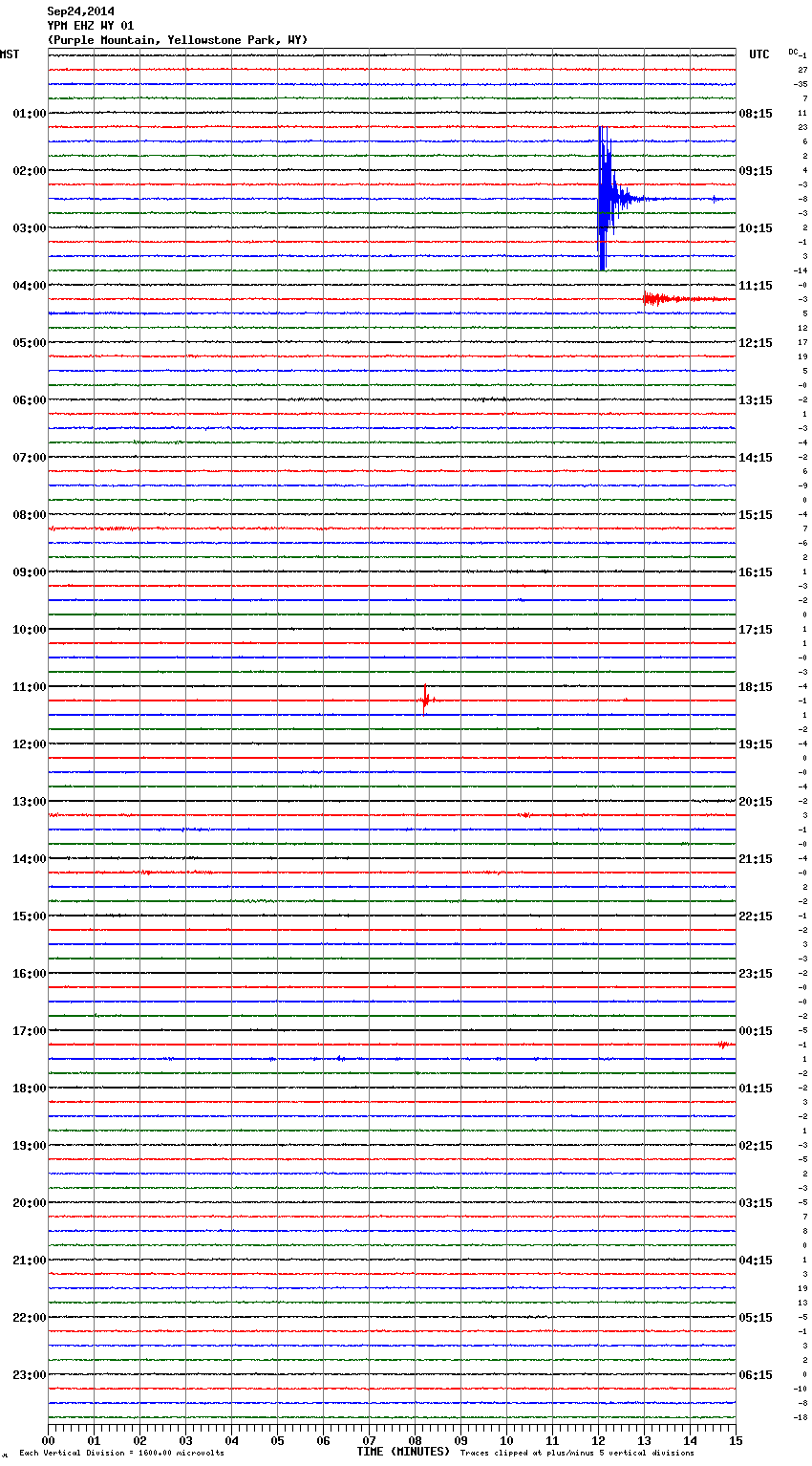The height and width of the screenshot is (1466, 812).
Task: Click the 02 minute axis tick label
Action: tap(139, 1440)
